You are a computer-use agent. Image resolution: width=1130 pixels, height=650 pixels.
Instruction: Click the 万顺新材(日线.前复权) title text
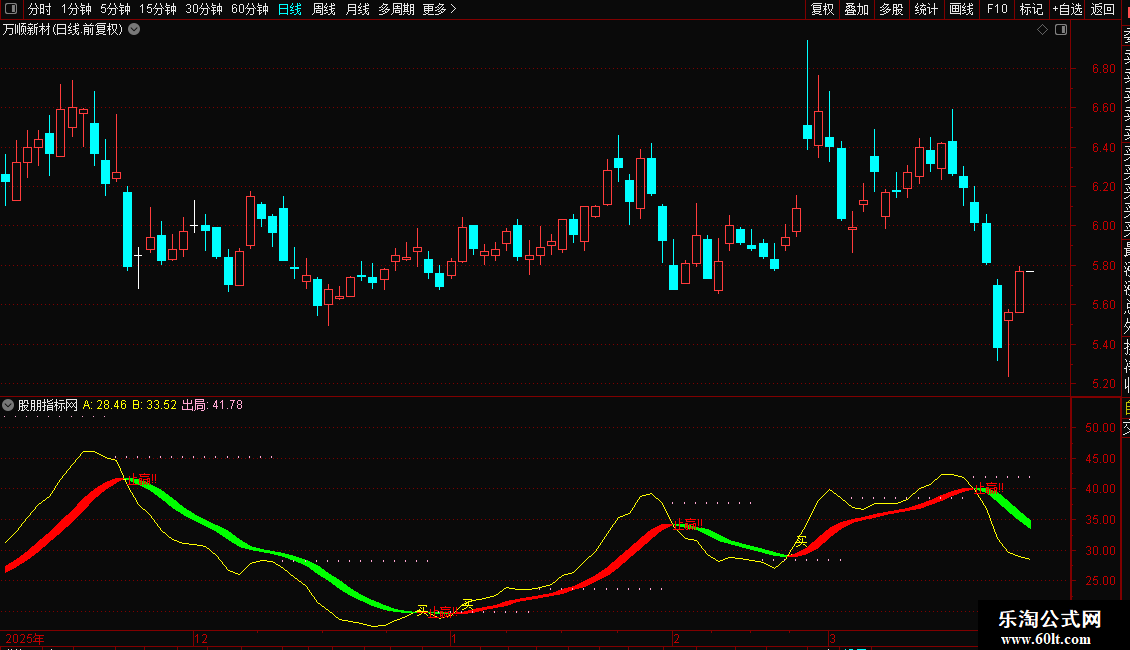(x=63, y=30)
